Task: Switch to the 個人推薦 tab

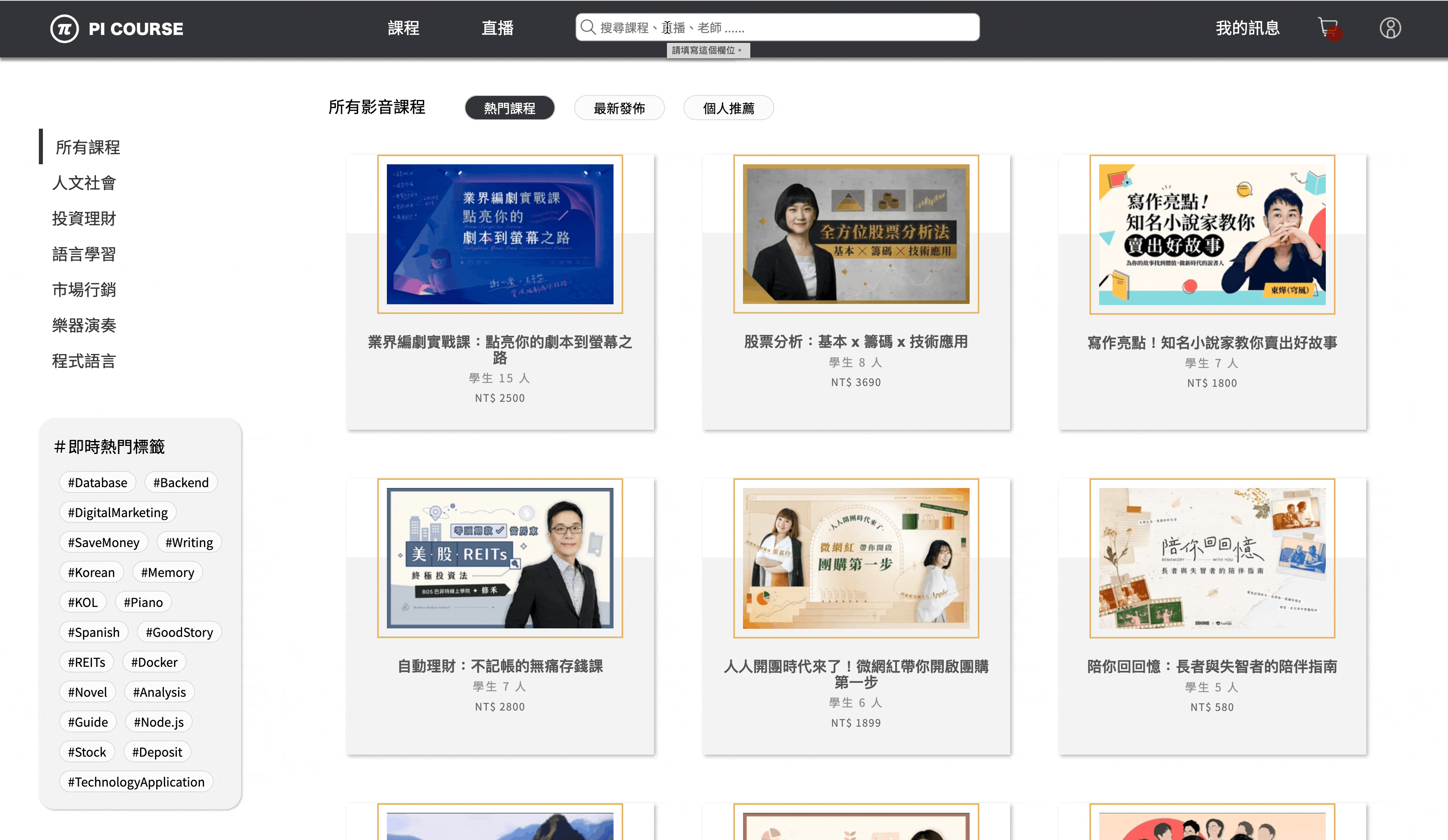Action: 728,108
